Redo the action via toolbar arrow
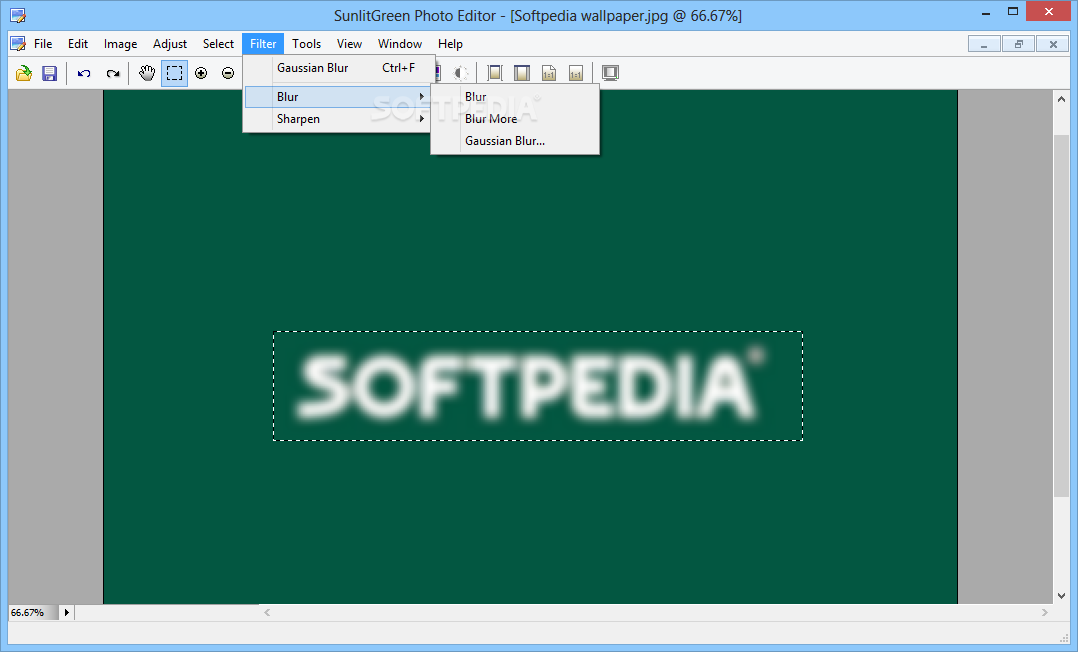The height and width of the screenshot is (652, 1078). [x=113, y=73]
